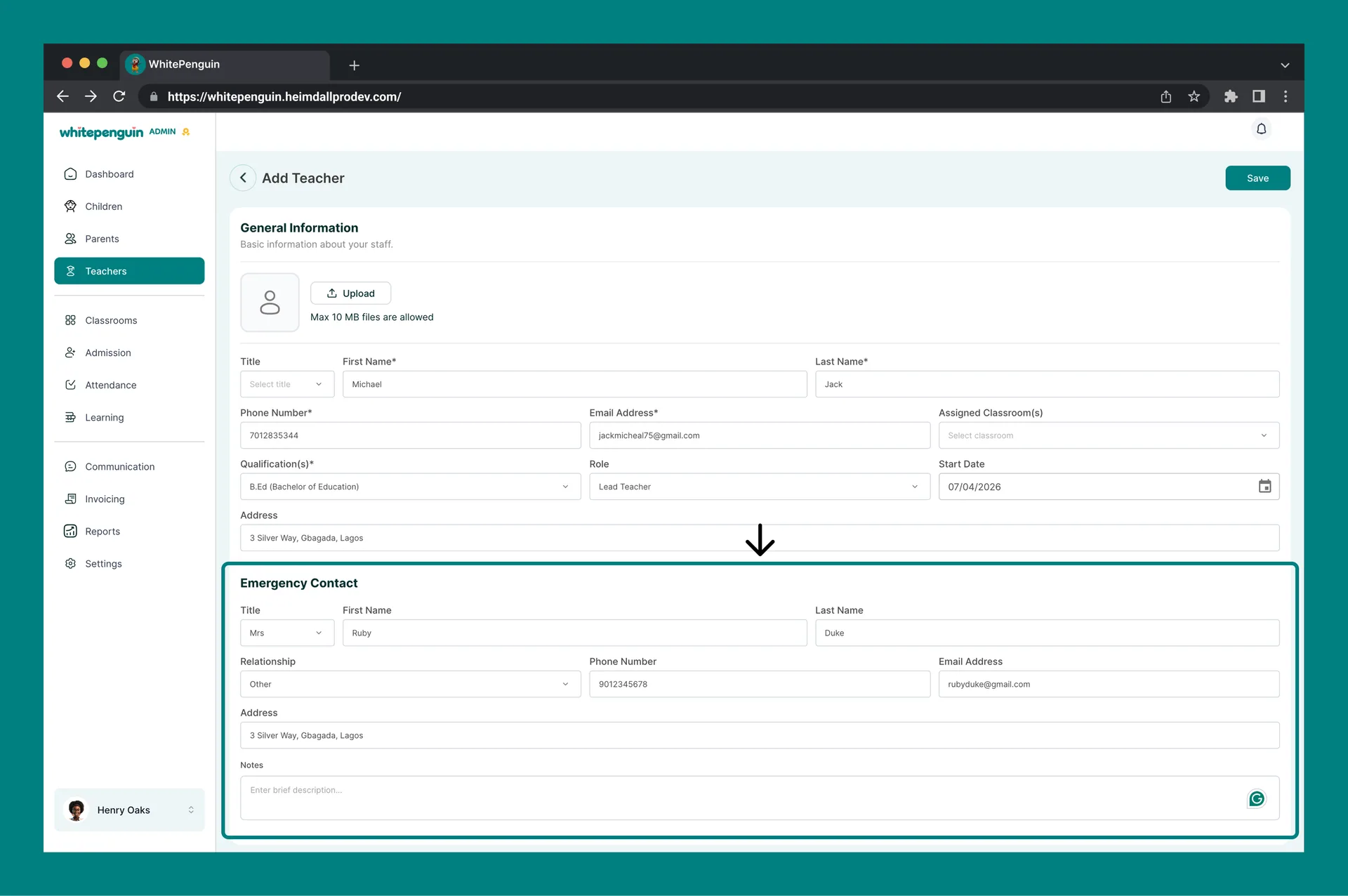
Task: Open Teachers in the sidebar
Action: click(129, 271)
